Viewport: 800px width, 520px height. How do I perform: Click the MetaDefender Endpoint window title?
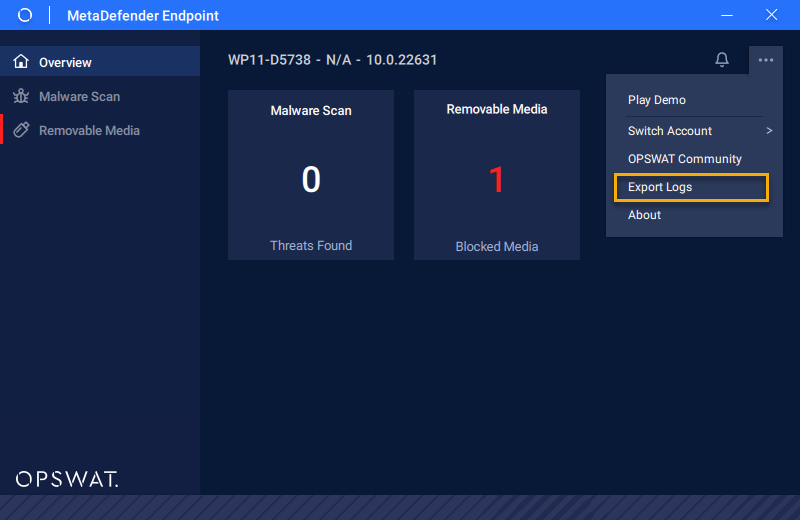tap(143, 16)
